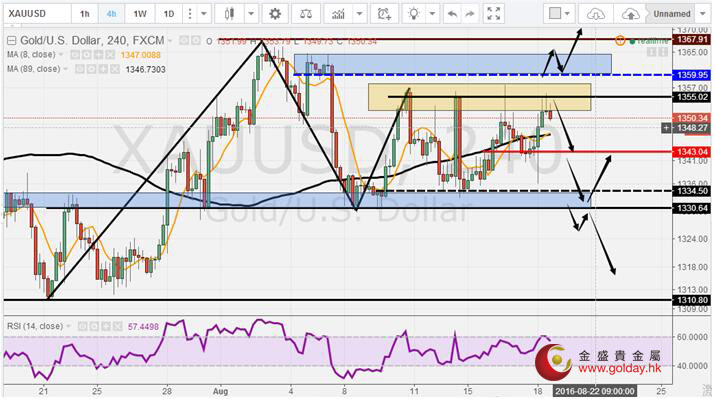This screenshot has width=714, height=399.
Task: Open the indicators icon
Action: click(x=338, y=14)
